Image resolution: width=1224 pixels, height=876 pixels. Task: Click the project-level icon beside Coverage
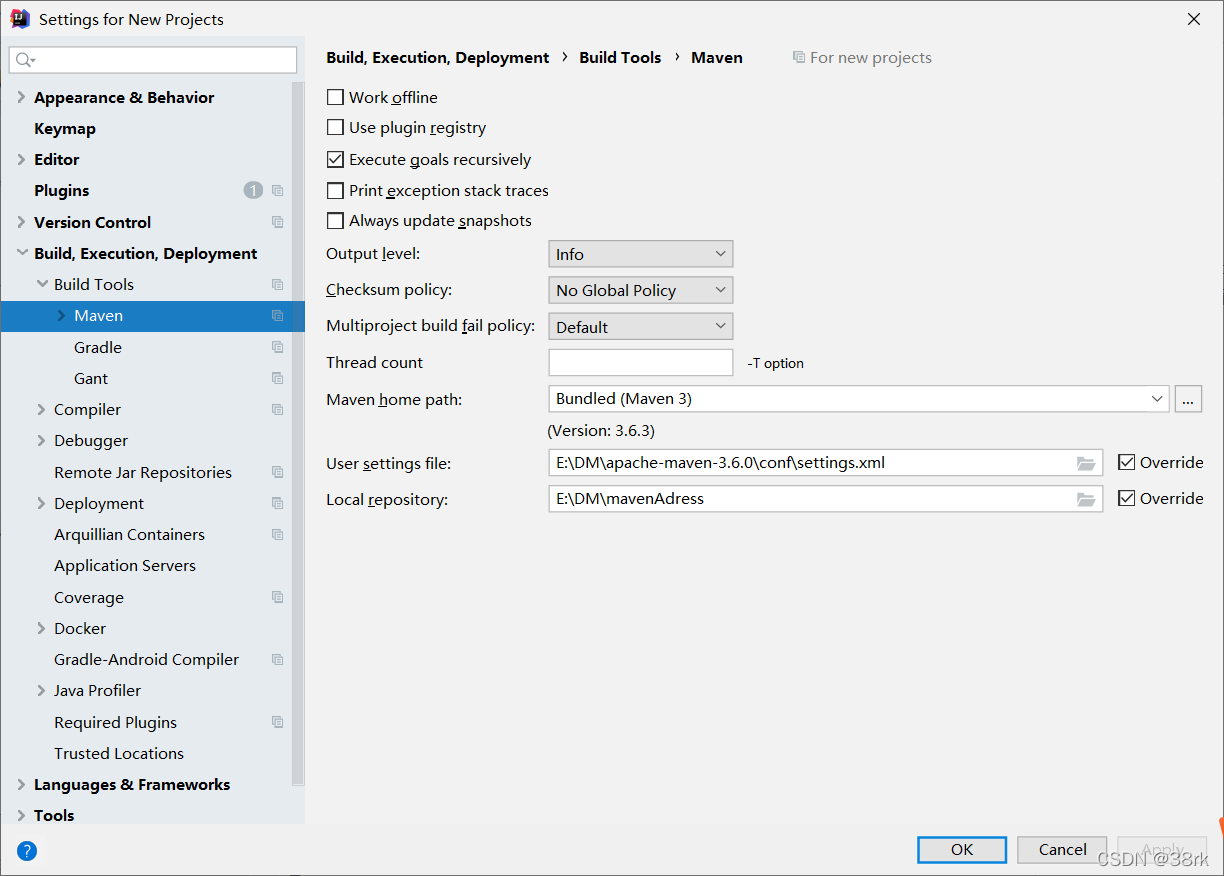[278, 597]
